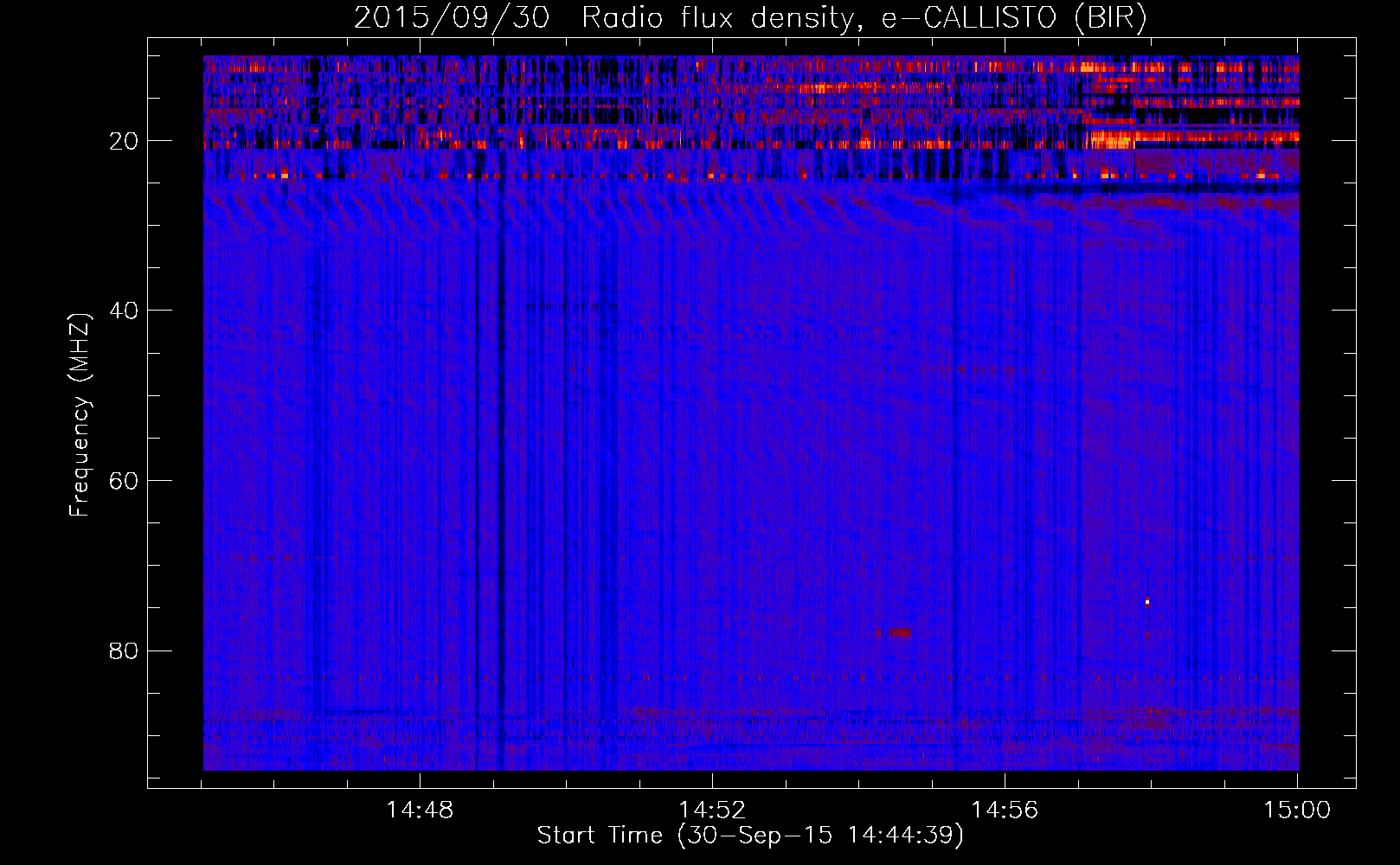This screenshot has width=1400, height=865.
Task: Click the 14:48 time tick label
Action: click(x=420, y=810)
